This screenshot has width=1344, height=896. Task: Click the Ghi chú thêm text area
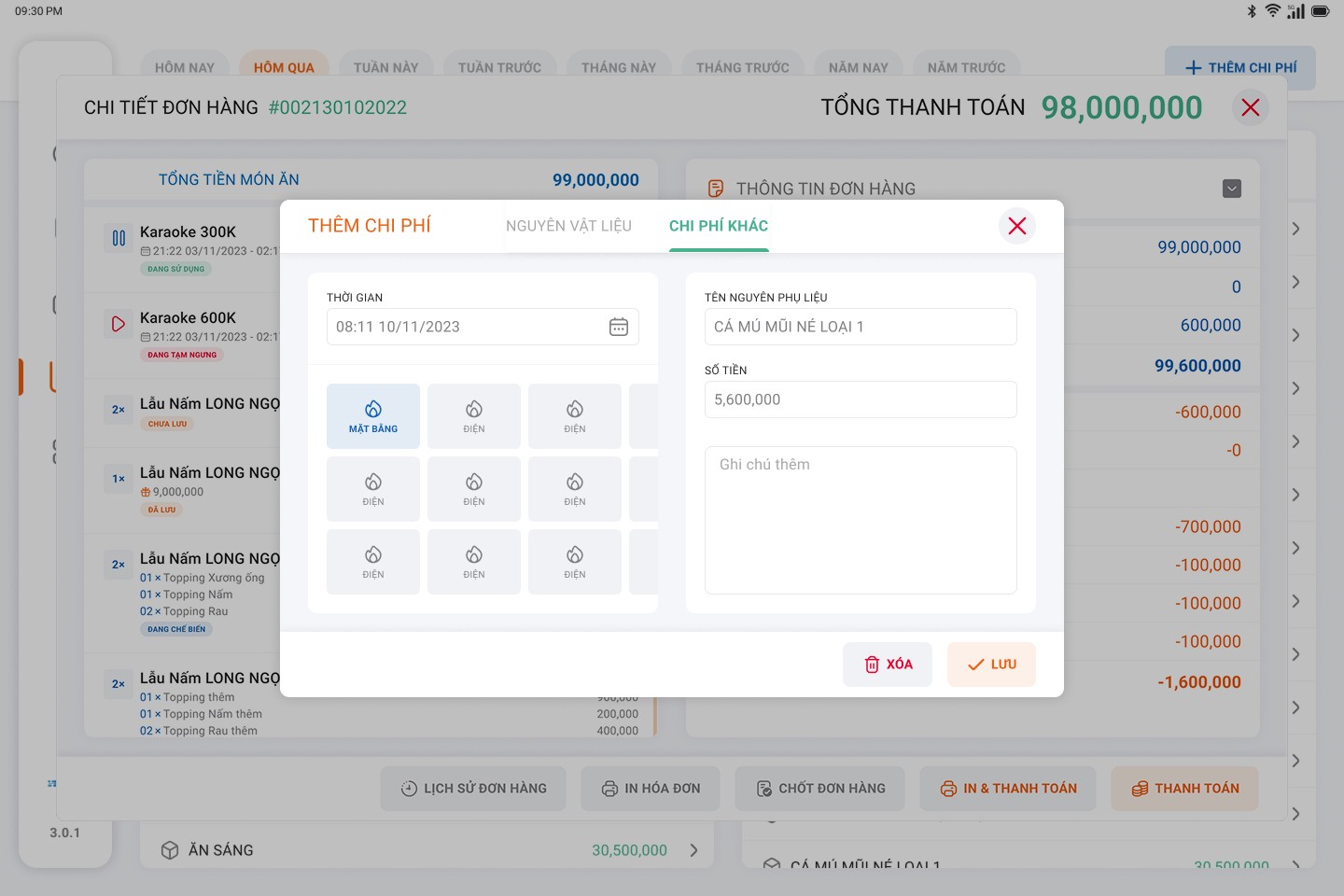coord(861,520)
